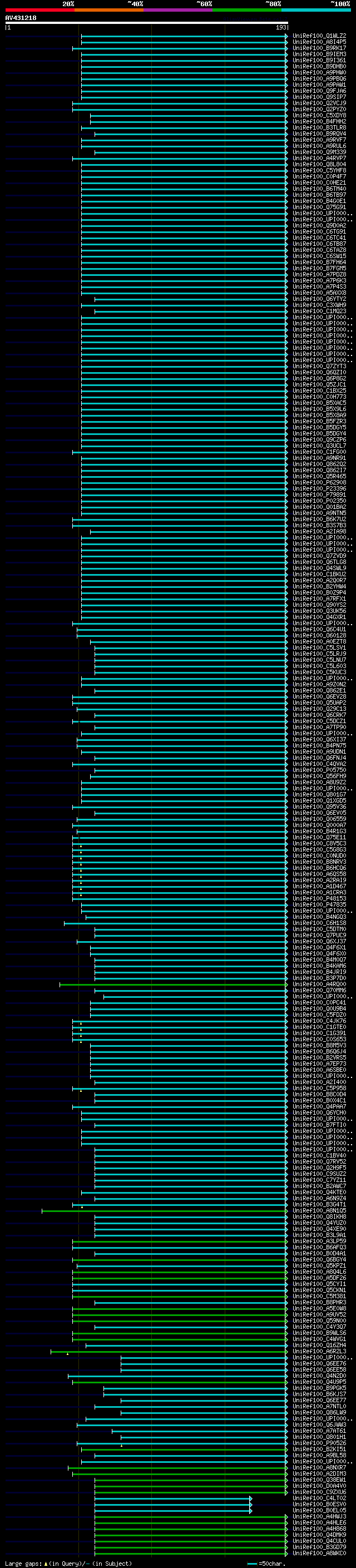
Task: Select hit label UniRef100_C1MQ23
Action: [x=319, y=311]
